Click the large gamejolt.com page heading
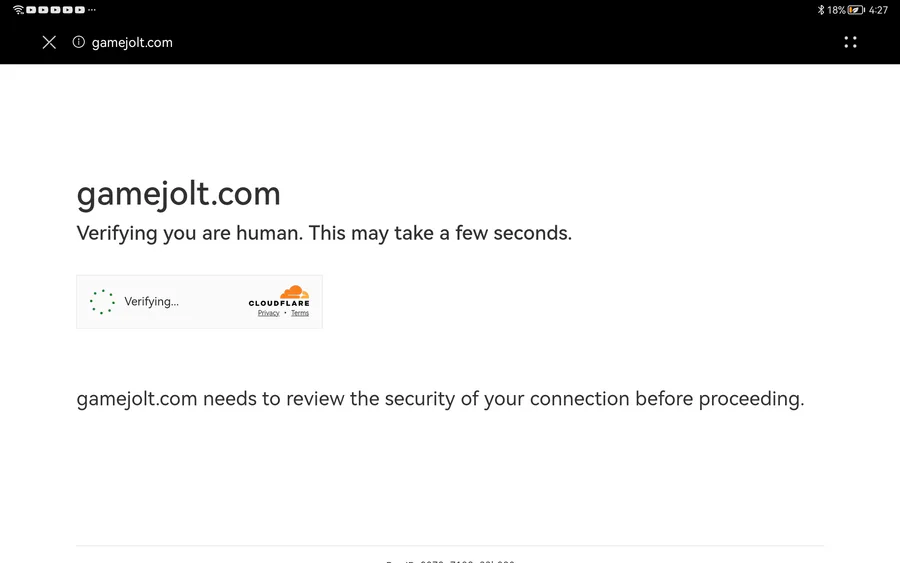This screenshot has width=900, height=563. click(179, 193)
